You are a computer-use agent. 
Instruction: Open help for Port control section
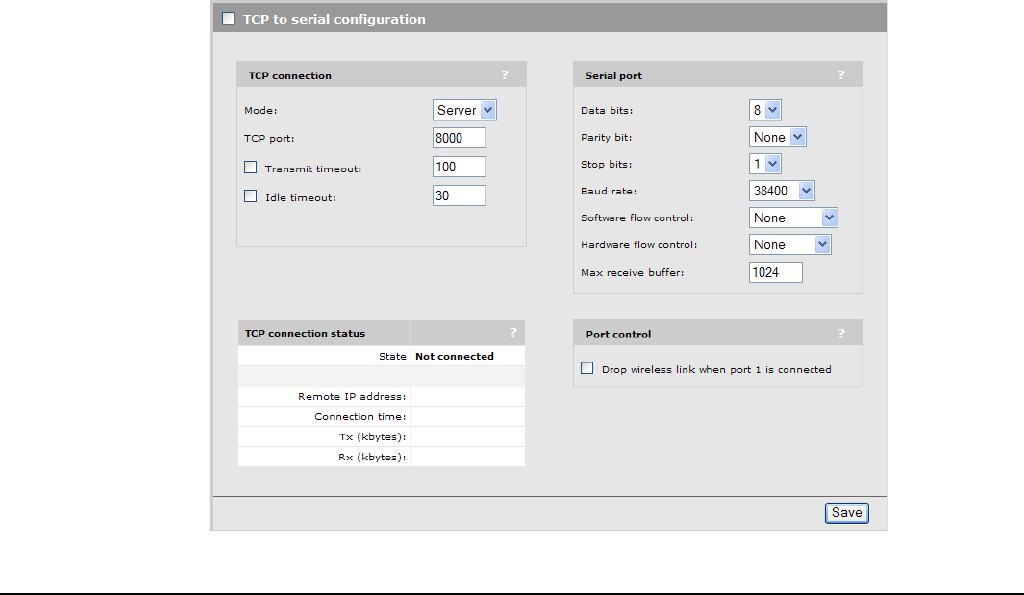click(841, 333)
